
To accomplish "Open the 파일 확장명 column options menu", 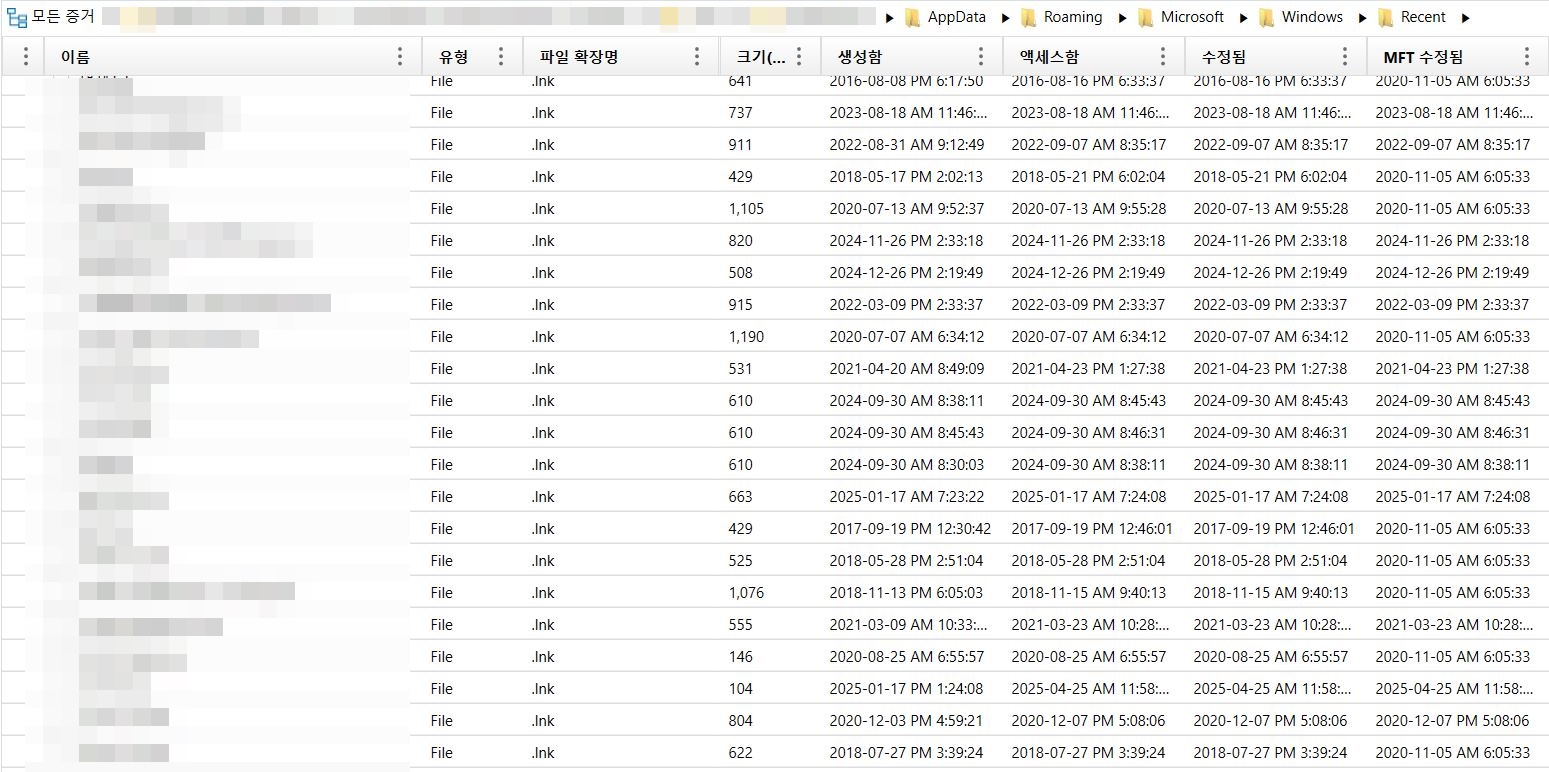I will (697, 57).
